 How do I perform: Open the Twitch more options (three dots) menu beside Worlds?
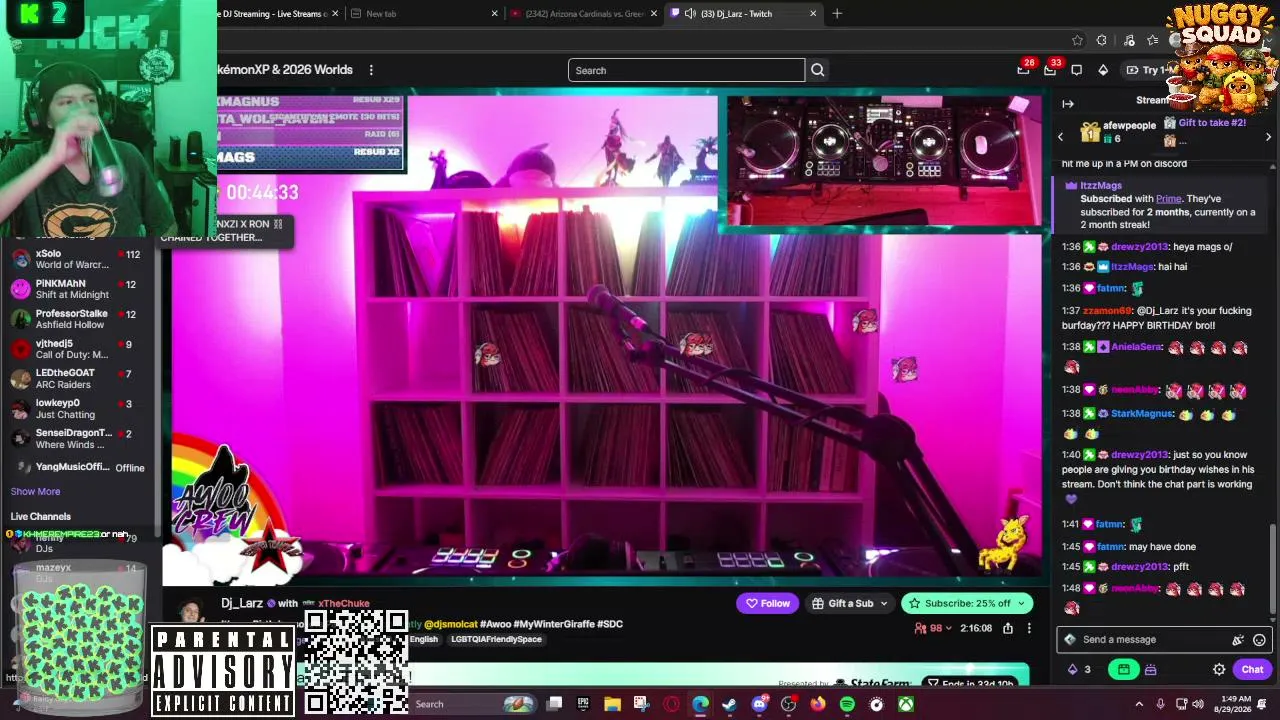(371, 70)
